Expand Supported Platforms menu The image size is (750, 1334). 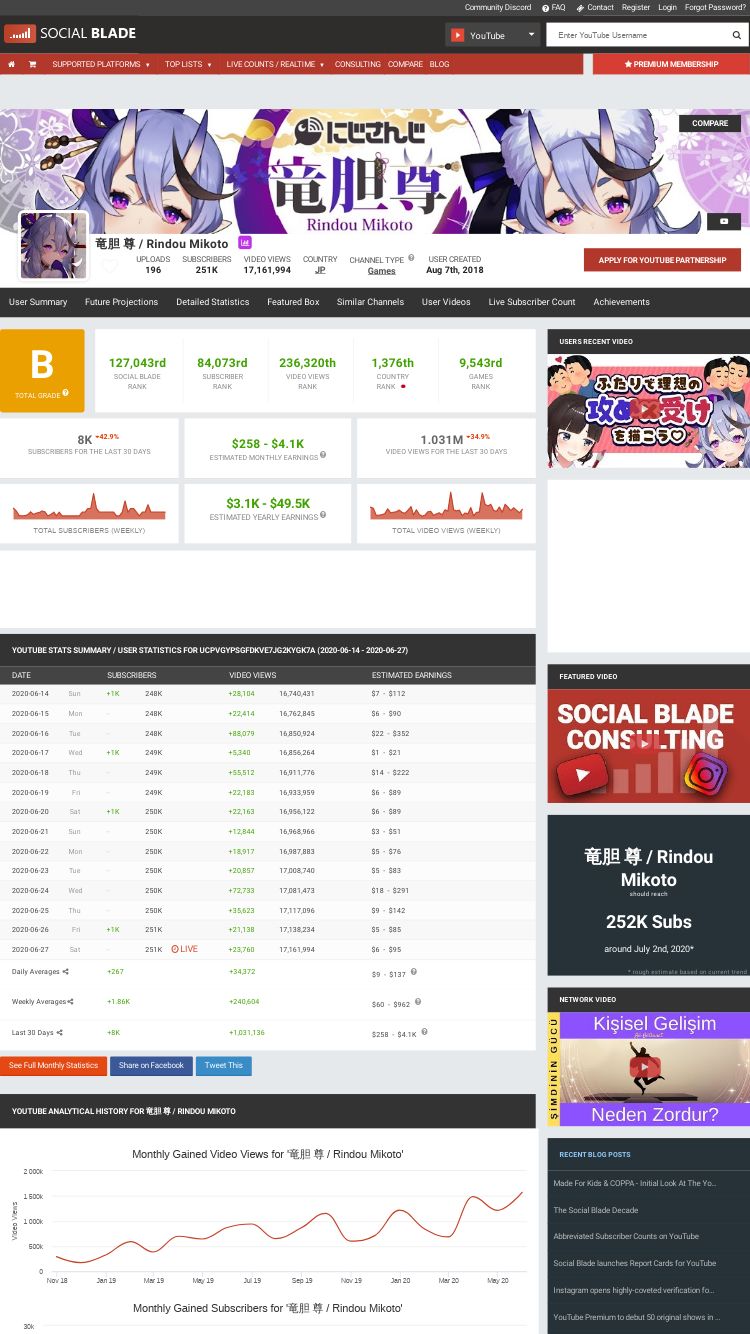tap(101, 64)
